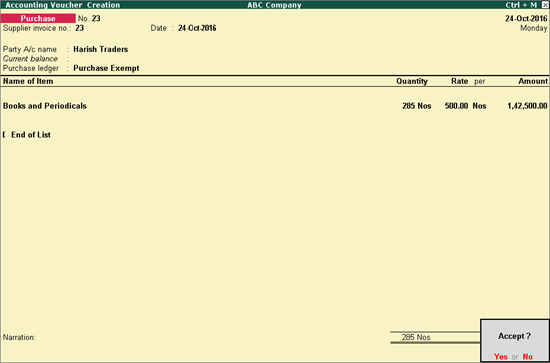Click the voucher Date 24-Oct-2016 field

[197, 28]
